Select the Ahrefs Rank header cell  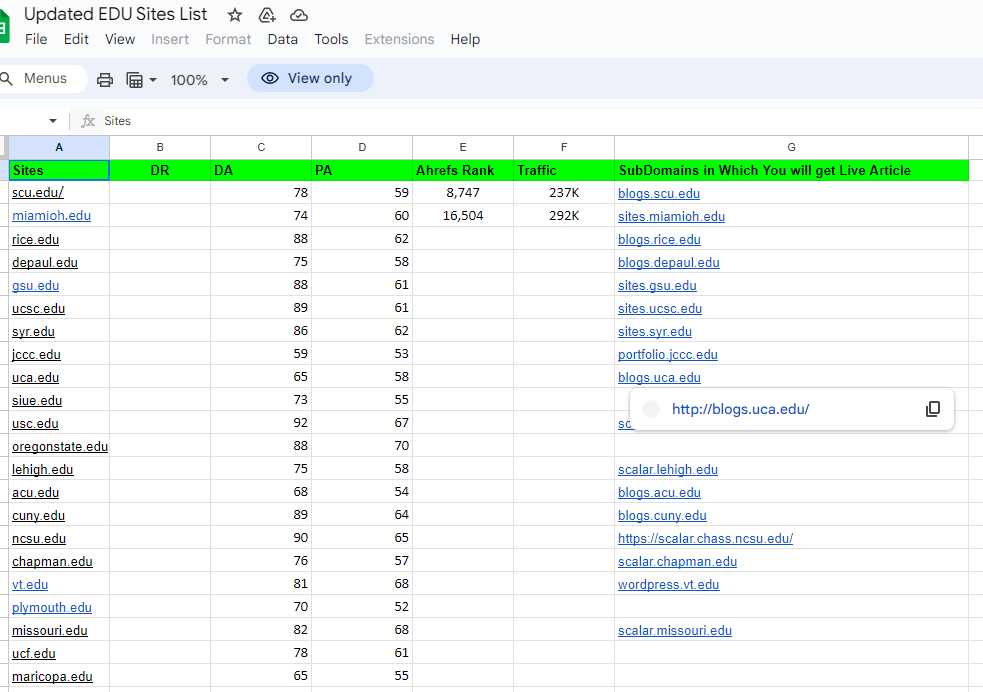click(463, 170)
